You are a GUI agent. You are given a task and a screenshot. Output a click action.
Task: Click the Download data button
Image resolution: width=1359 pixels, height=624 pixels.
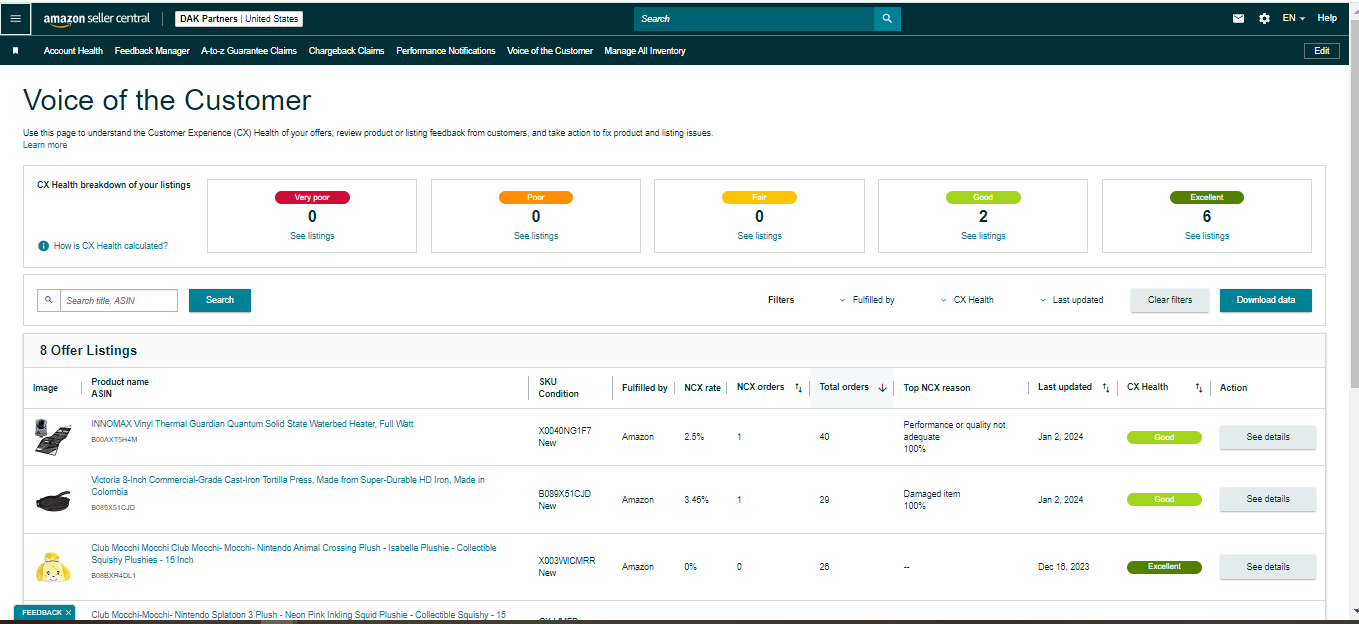click(x=1266, y=300)
